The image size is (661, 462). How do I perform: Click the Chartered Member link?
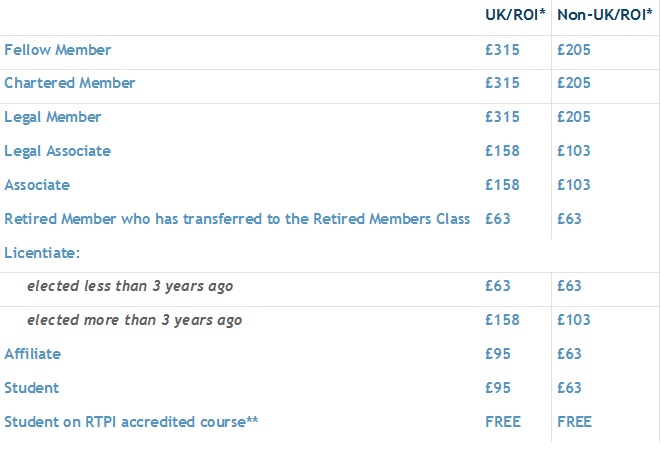click(70, 83)
